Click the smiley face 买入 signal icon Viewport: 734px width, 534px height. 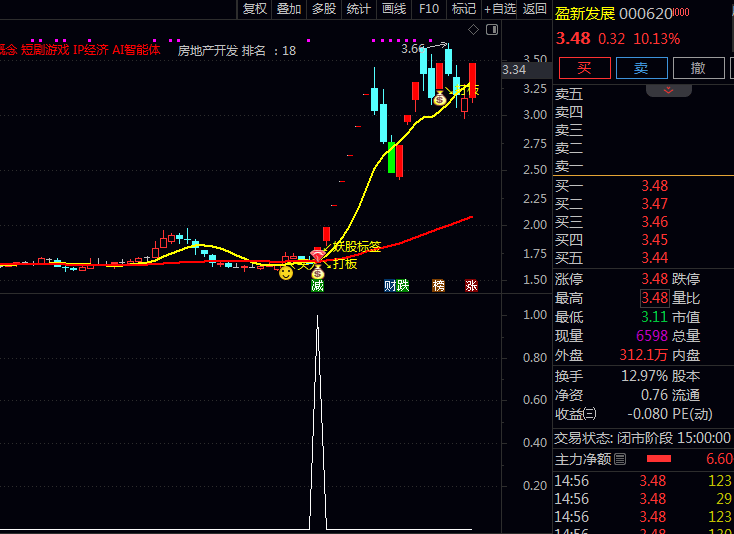click(x=286, y=272)
